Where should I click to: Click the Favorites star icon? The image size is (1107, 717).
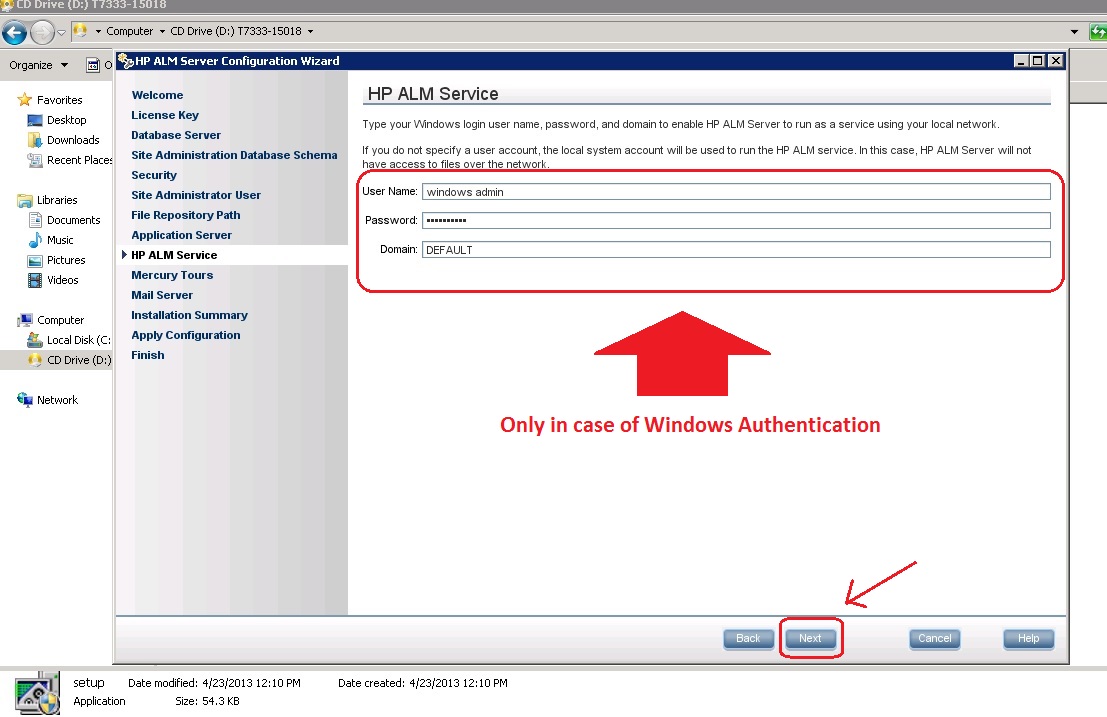[25, 100]
